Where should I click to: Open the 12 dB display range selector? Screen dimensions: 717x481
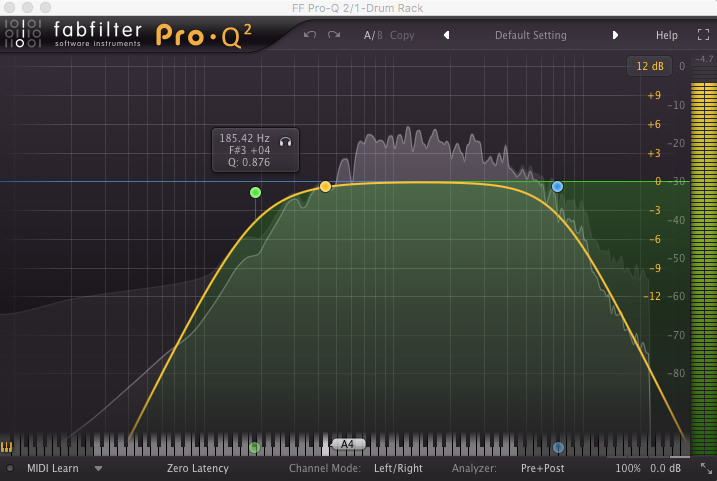(x=650, y=66)
